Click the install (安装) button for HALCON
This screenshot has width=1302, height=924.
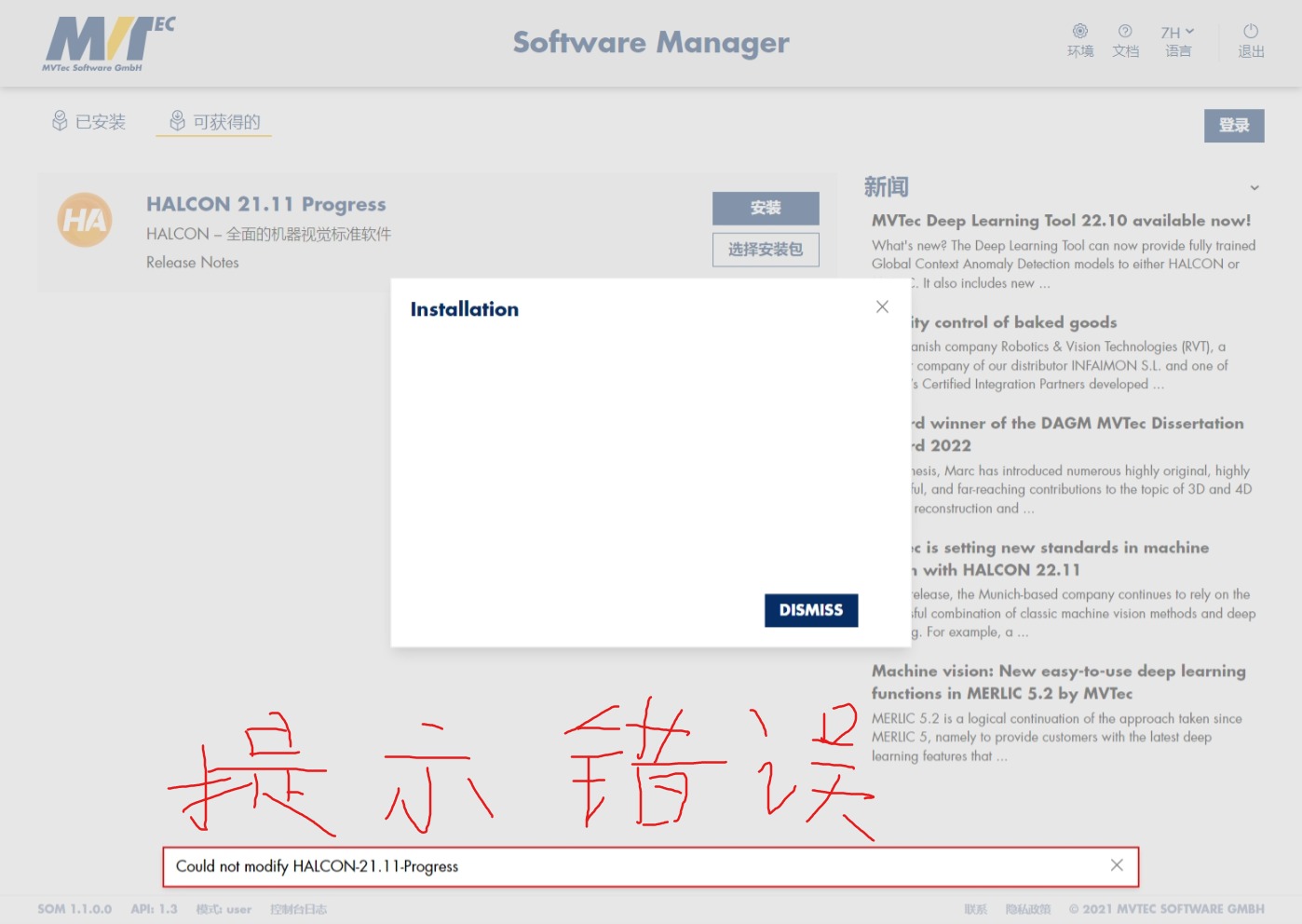click(x=766, y=208)
